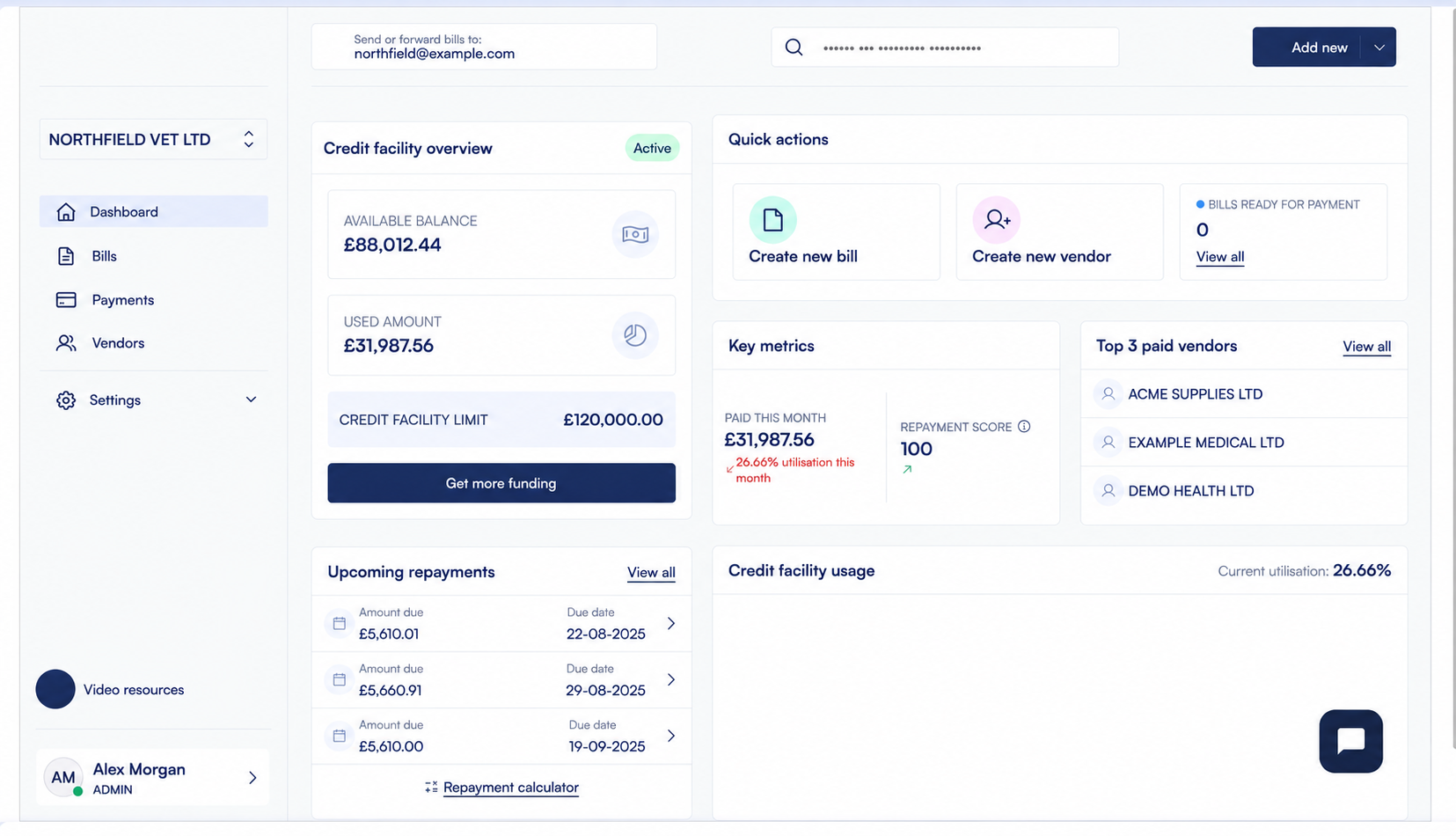Click Create new vendor
1456x836 pixels.
[x=1059, y=232]
